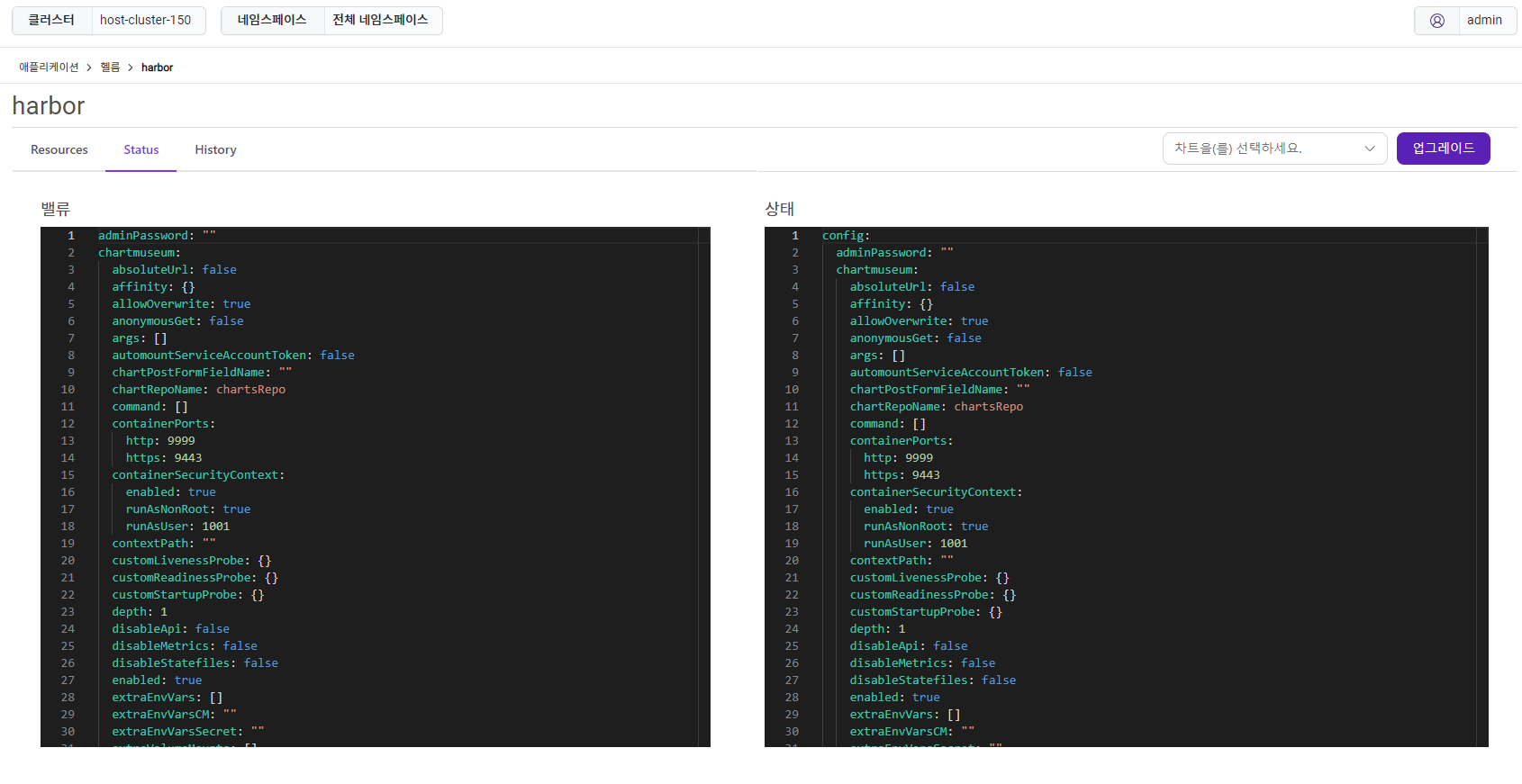Click line number 16 in status editor

point(792,491)
